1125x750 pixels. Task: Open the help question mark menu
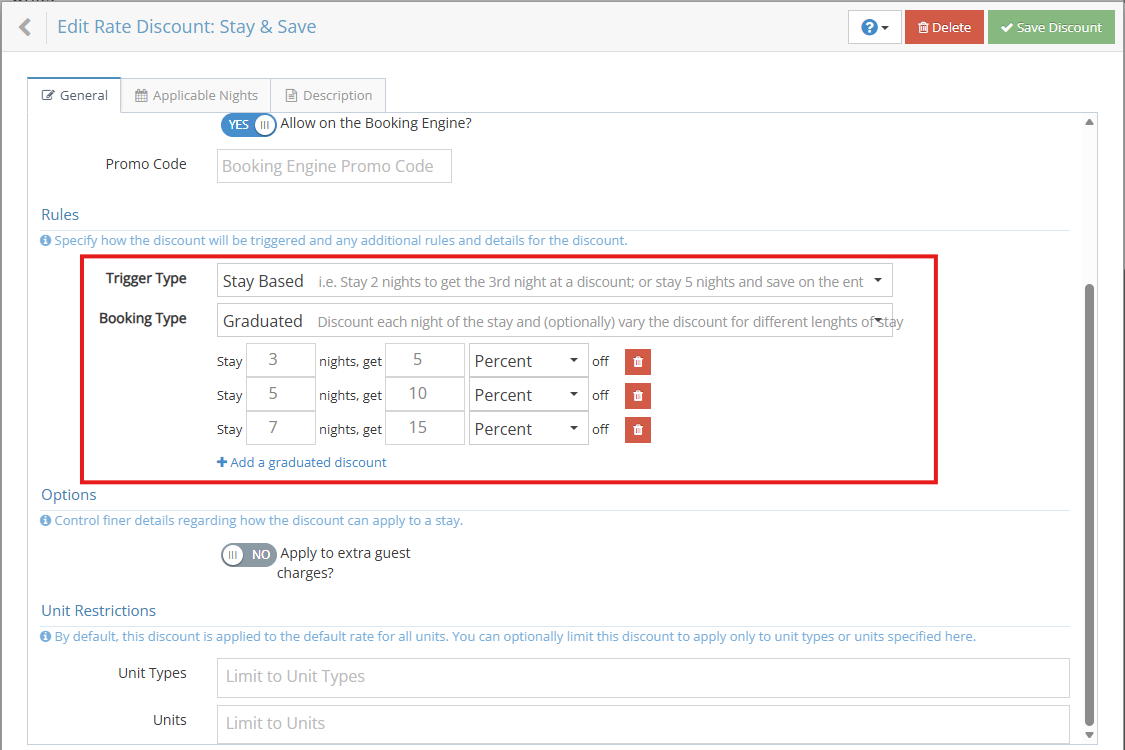pyautogui.click(x=874, y=27)
